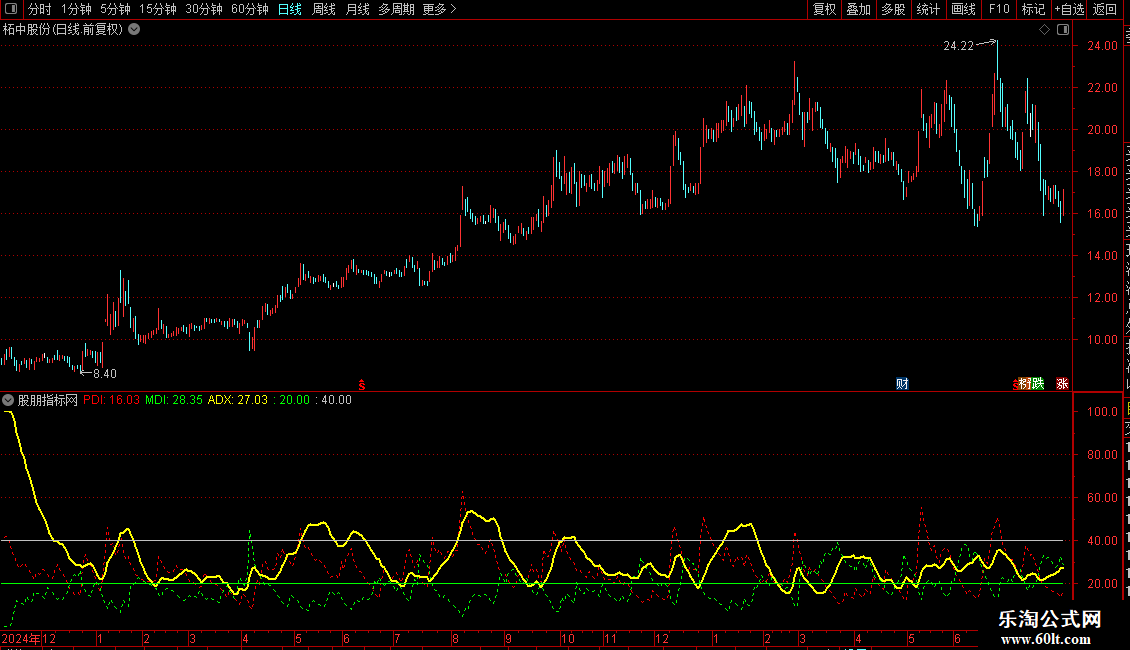Viewport: 1130px width, 650px height.
Task: Click 24.00 on the price axis
Action: tap(1103, 46)
